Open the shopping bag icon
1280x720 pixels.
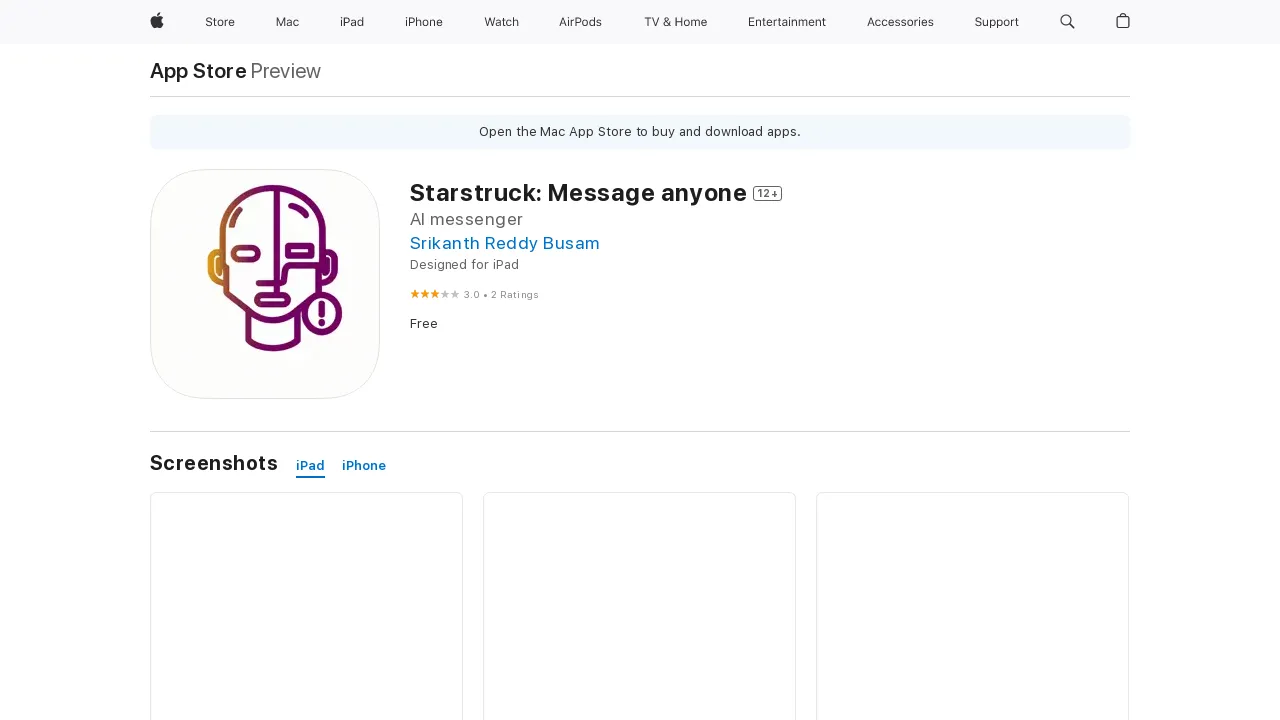click(x=1123, y=21)
